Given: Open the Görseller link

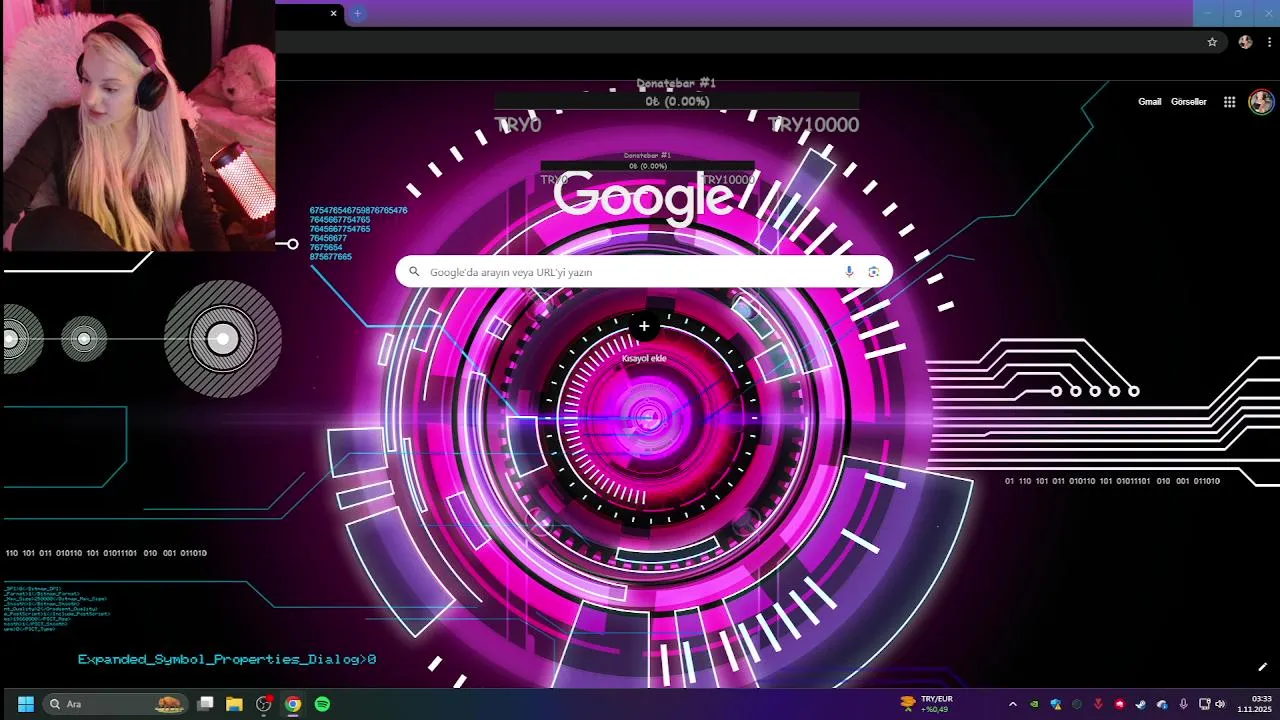Looking at the screenshot, I should click(1189, 102).
